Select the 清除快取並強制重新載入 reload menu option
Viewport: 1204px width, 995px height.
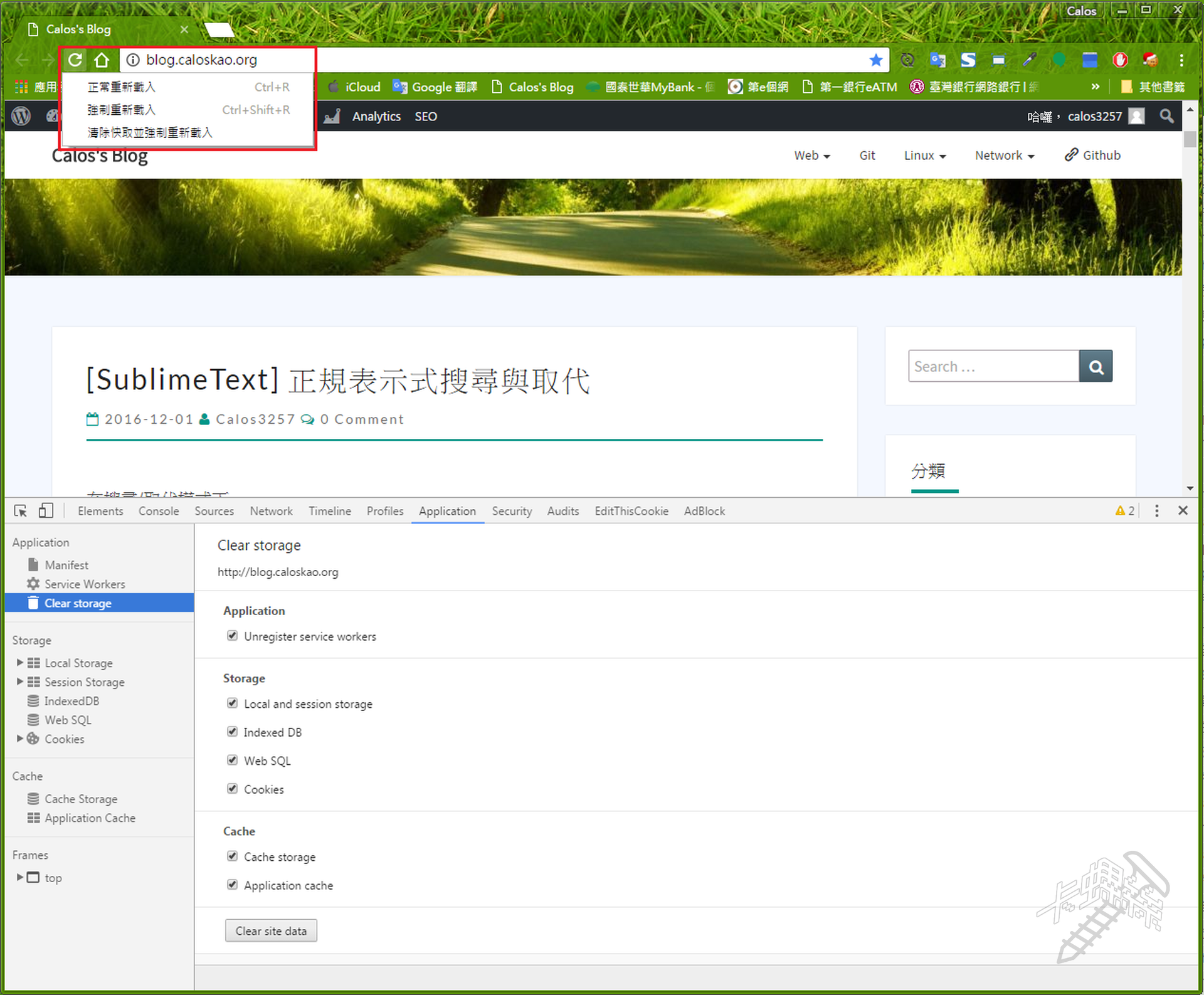(150, 133)
